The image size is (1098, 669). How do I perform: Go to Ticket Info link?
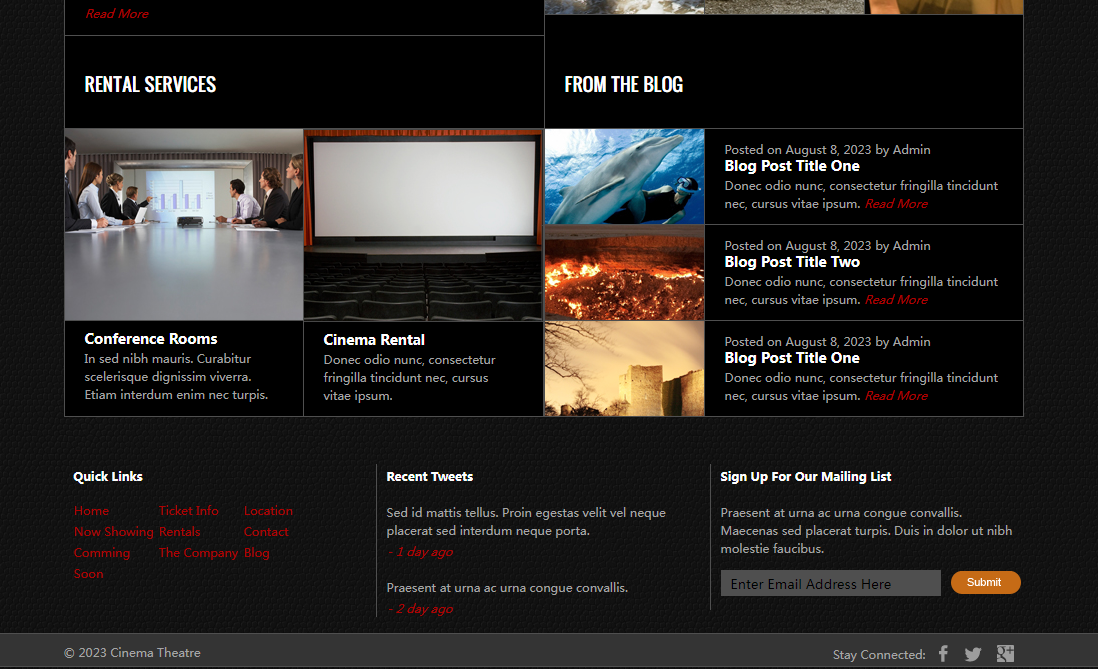click(188, 511)
